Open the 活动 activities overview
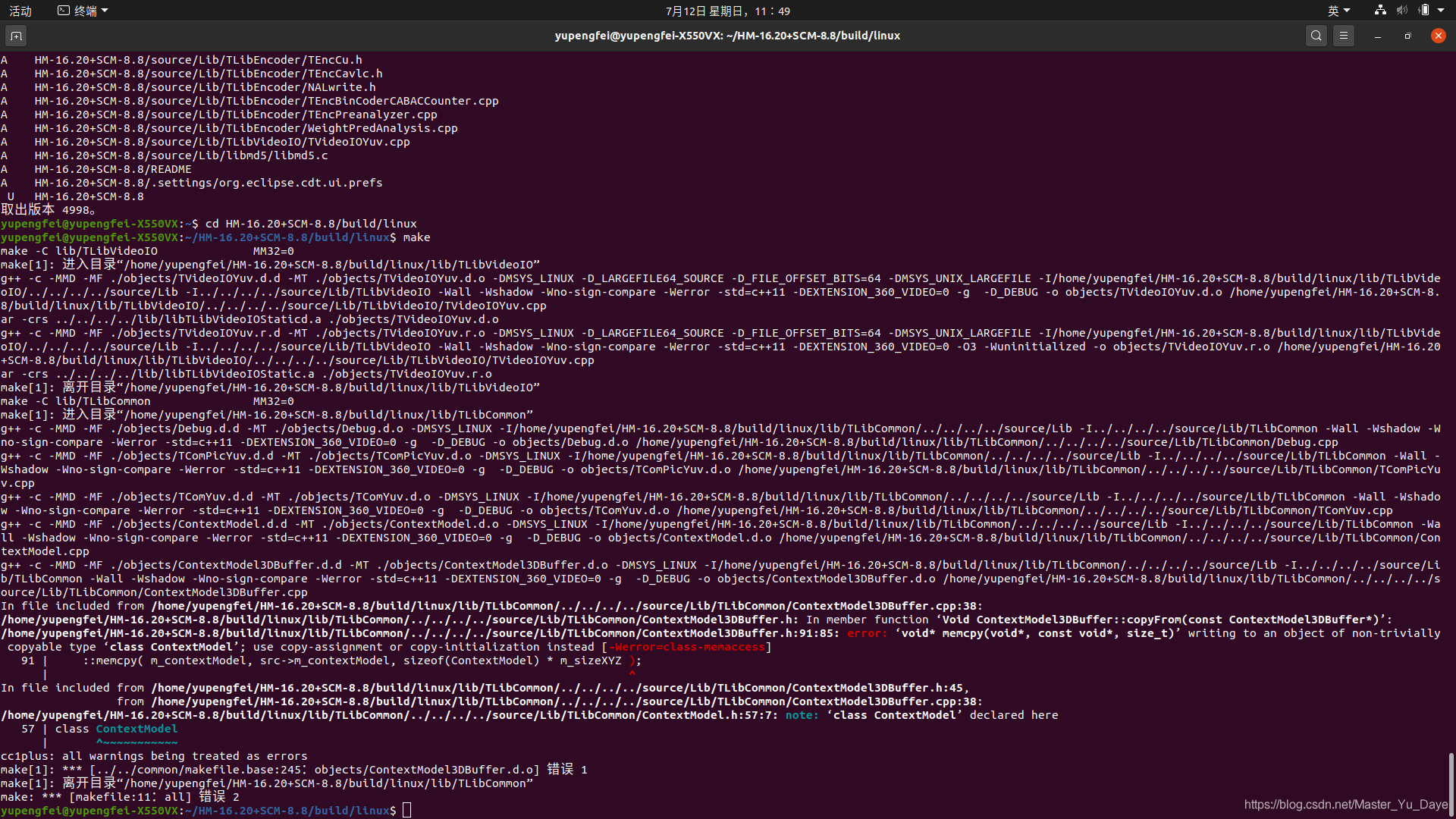1456x819 pixels. 20,11
